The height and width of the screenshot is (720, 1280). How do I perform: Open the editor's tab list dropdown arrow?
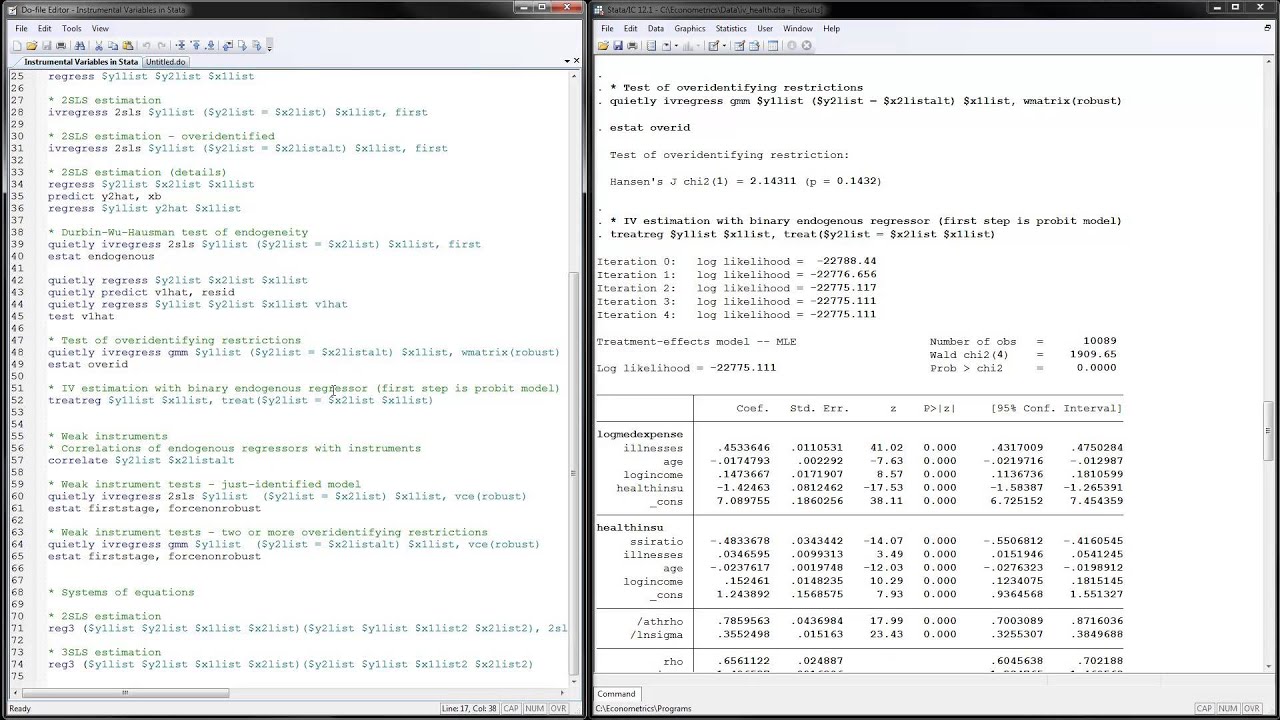pos(565,62)
